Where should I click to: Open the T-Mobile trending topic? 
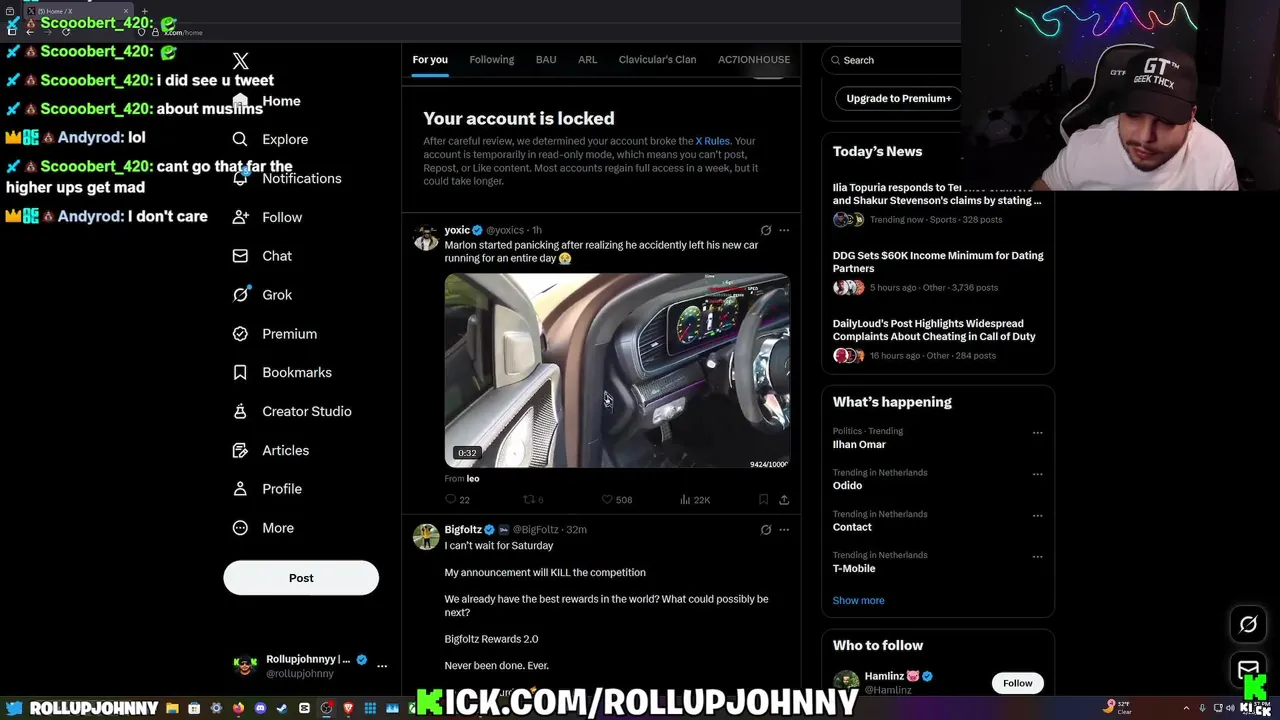(x=854, y=569)
